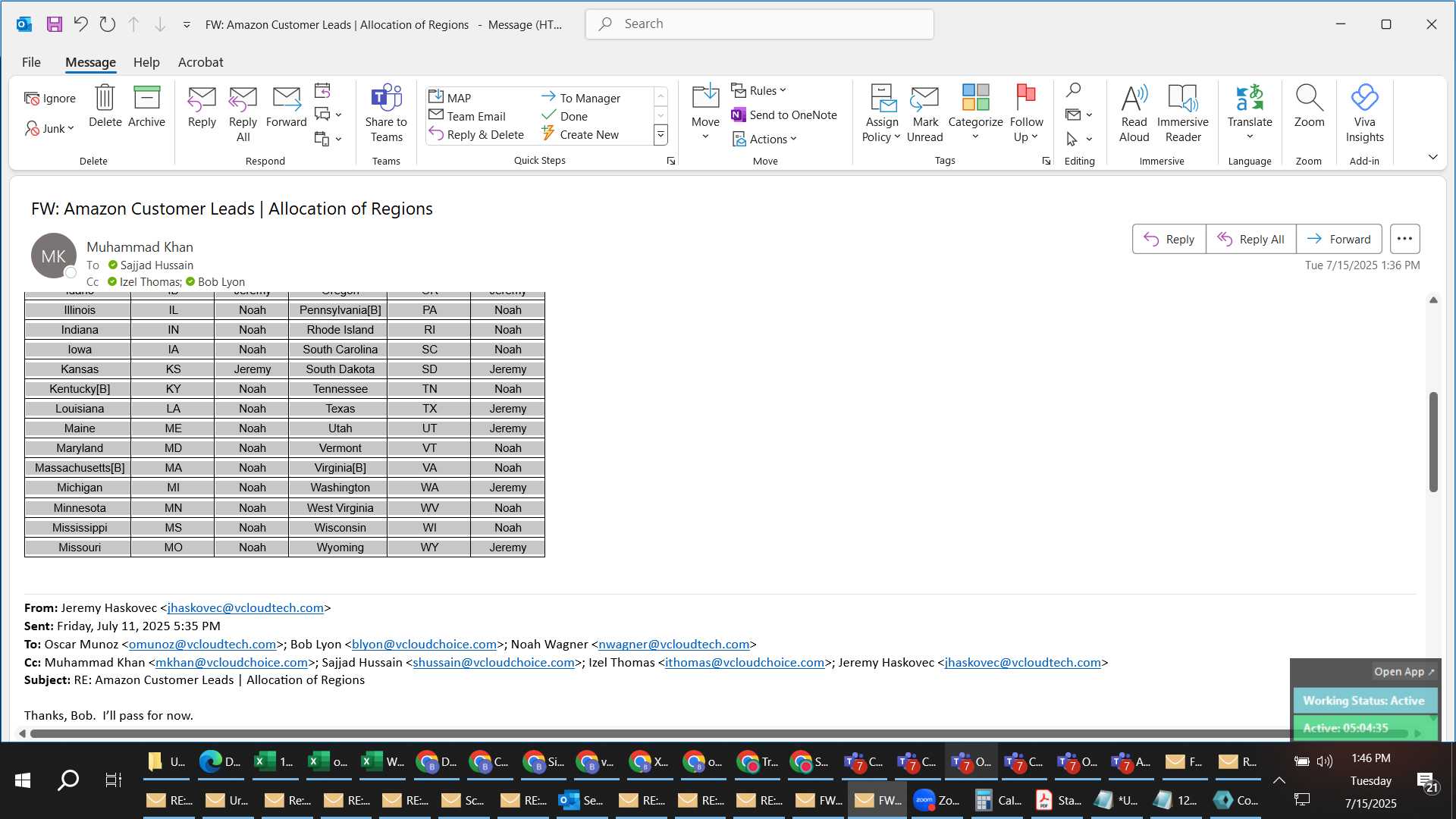The height and width of the screenshot is (819, 1456).
Task: Mark message as Unread
Action: pyautogui.click(x=924, y=114)
